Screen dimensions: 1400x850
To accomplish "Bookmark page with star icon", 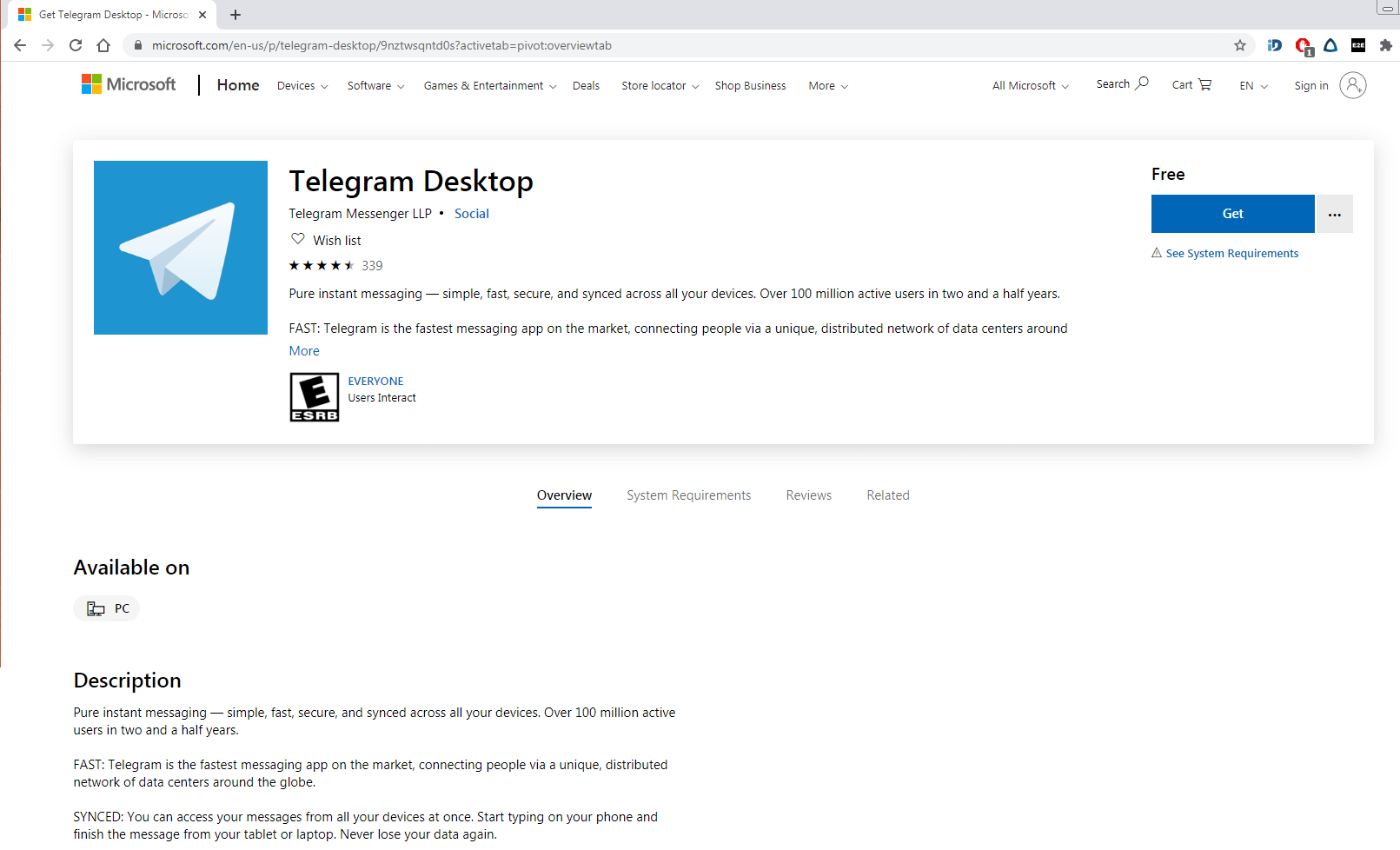I will [x=1240, y=45].
